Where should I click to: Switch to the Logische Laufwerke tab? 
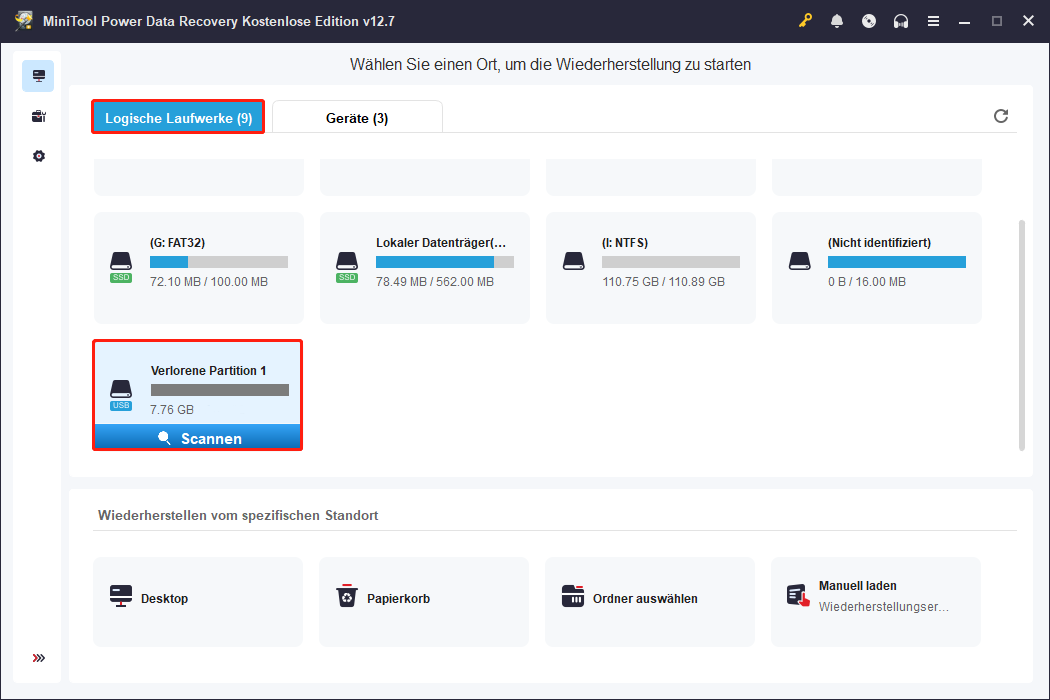[x=177, y=117]
